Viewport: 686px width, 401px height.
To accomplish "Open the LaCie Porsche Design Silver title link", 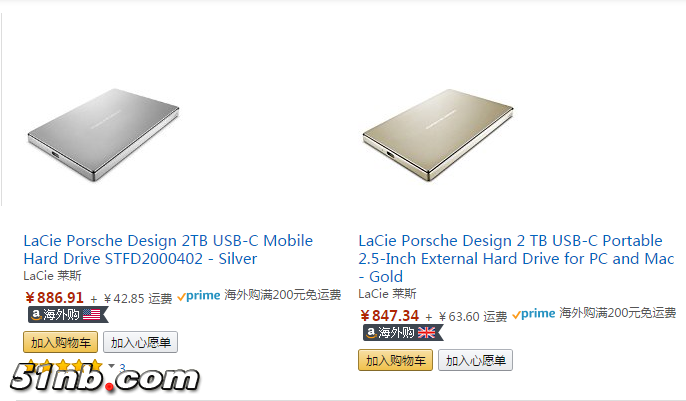I will [x=168, y=250].
